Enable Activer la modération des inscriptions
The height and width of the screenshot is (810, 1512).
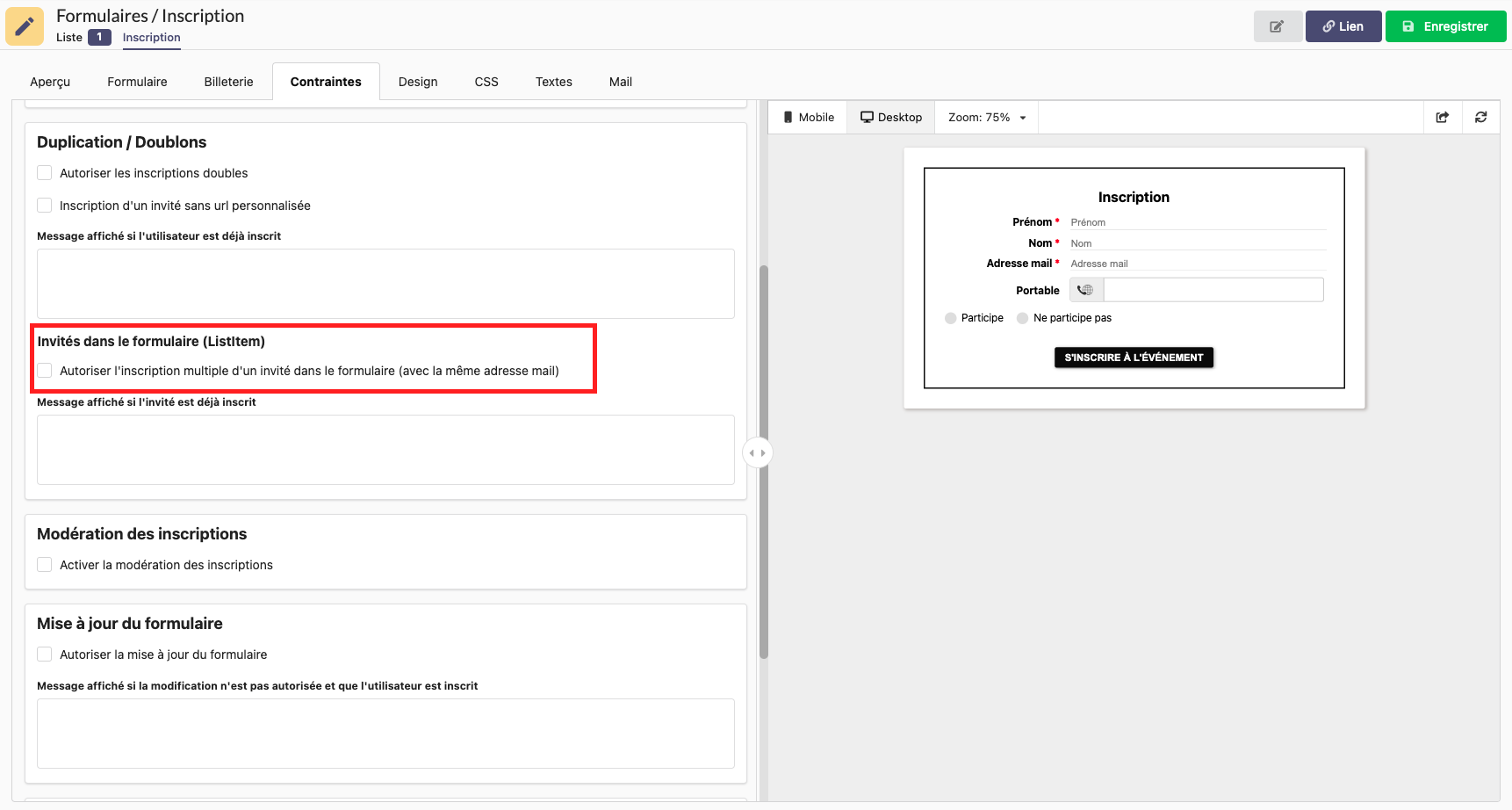pos(45,565)
